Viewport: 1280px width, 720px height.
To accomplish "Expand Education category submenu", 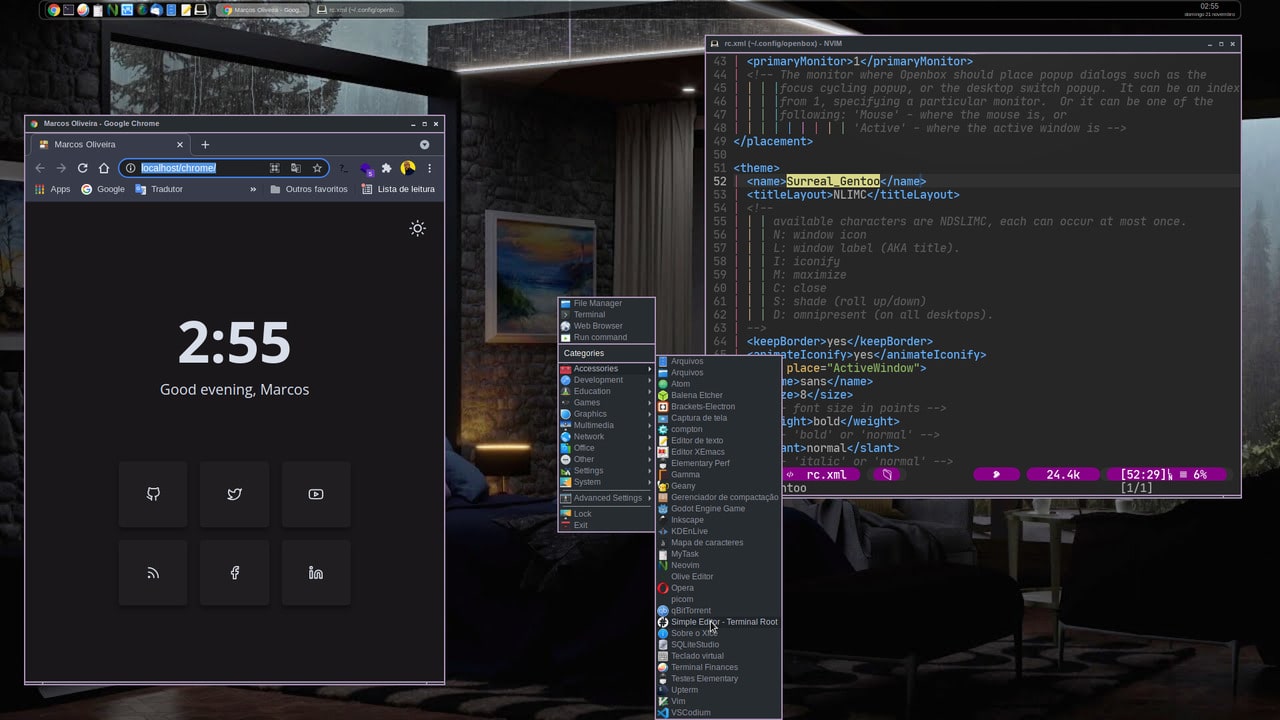I will coord(606,391).
